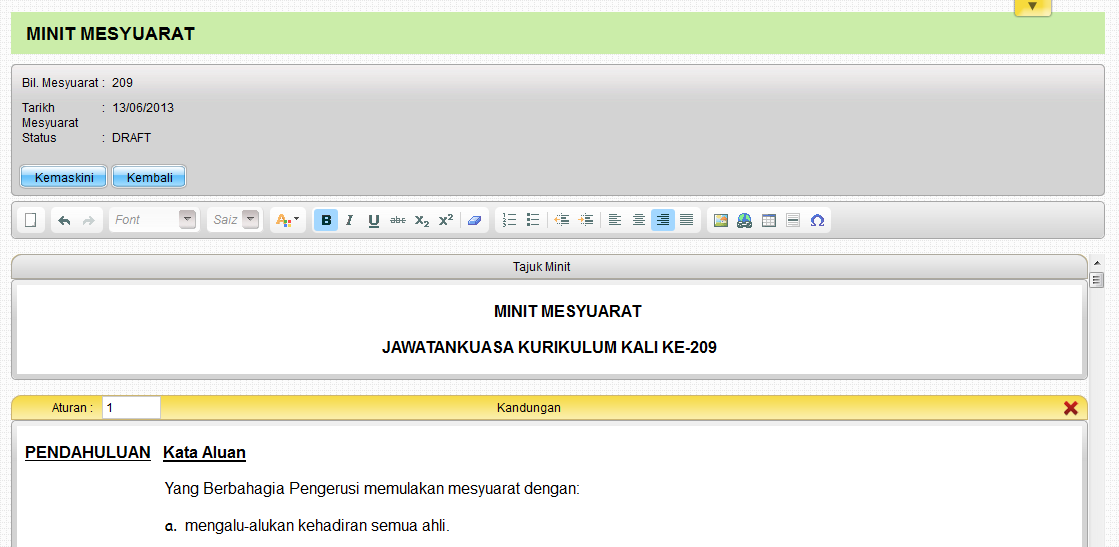Click the vertical scrollbar thumb
The image size is (1119, 547).
tap(1098, 279)
